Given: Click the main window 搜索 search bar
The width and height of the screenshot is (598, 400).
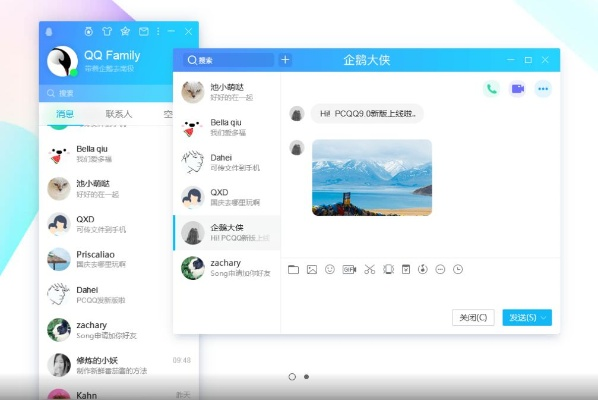Looking at the screenshot, I should [x=106, y=93].
